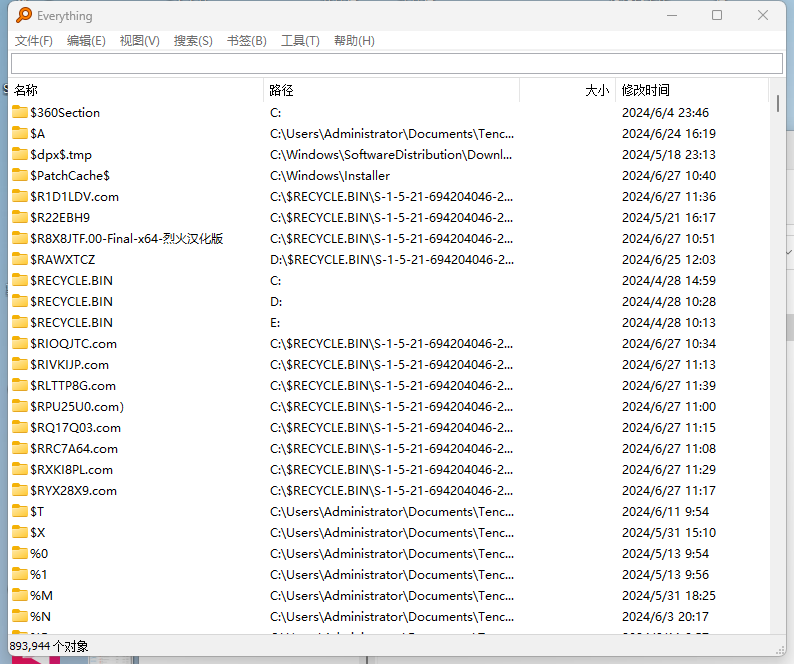Select the $RIOQJTC.com folder icon
The width and height of the screenshot is (794, 664).
pos(19,343)
